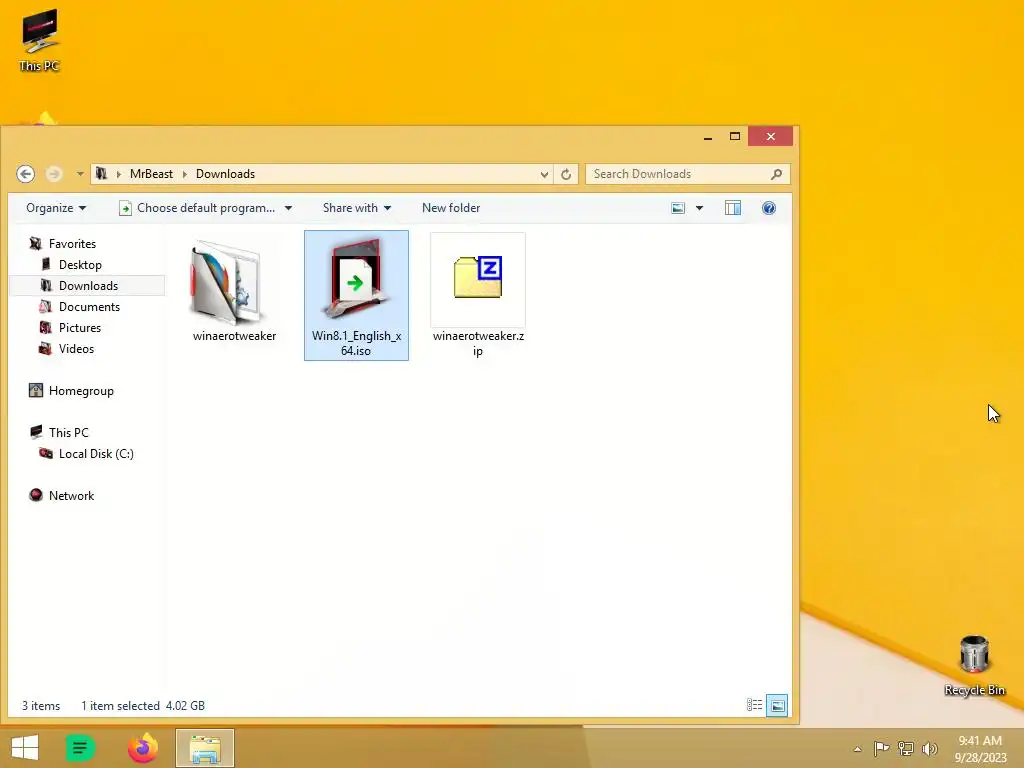Select the winaerotweaker folder thumbnail
Screen dimensions: 1024x768
pos(225,281)
